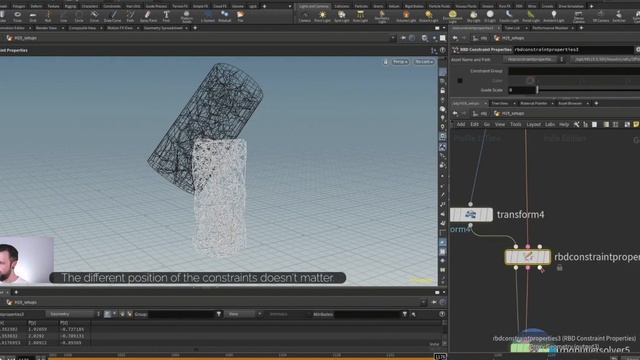Add a Caustic Light from the shelf
The image size is (640, 360).
coord(509,16)
